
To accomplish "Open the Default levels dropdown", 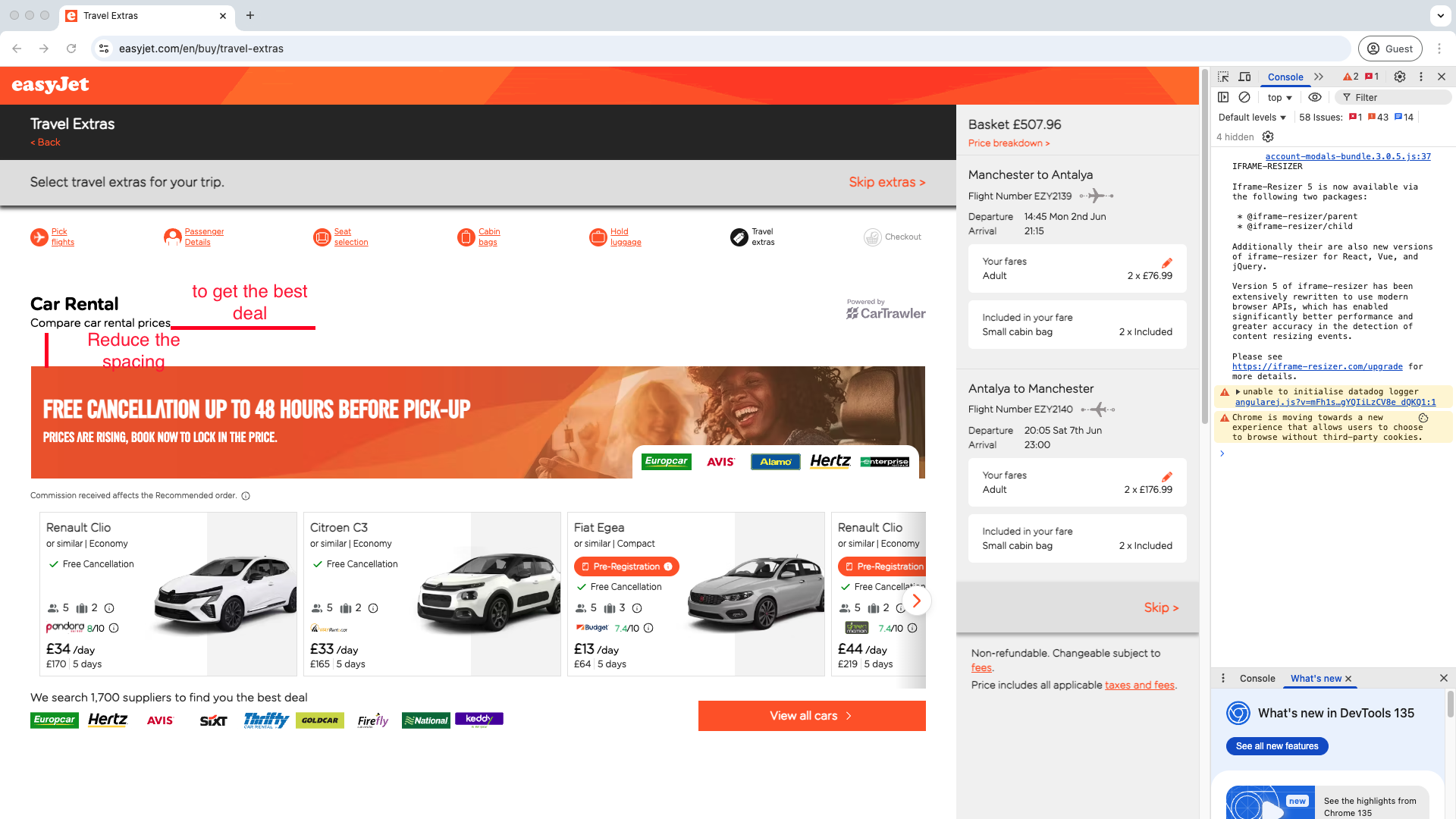I will (x=1252, y=118).
